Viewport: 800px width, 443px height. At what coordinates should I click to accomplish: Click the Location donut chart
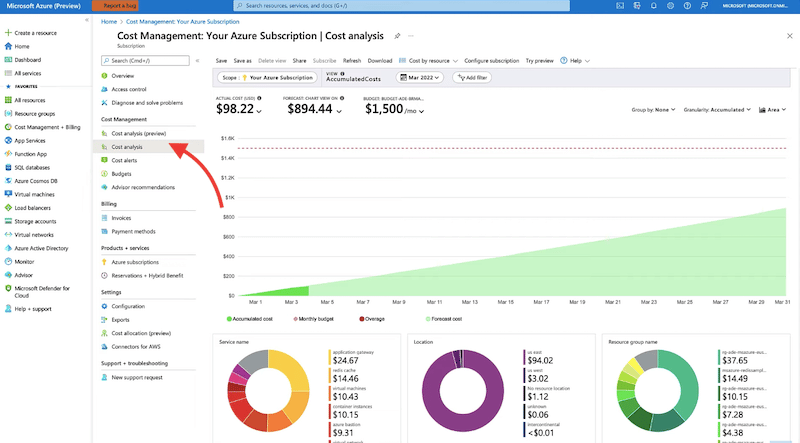[x=463, y=391]
